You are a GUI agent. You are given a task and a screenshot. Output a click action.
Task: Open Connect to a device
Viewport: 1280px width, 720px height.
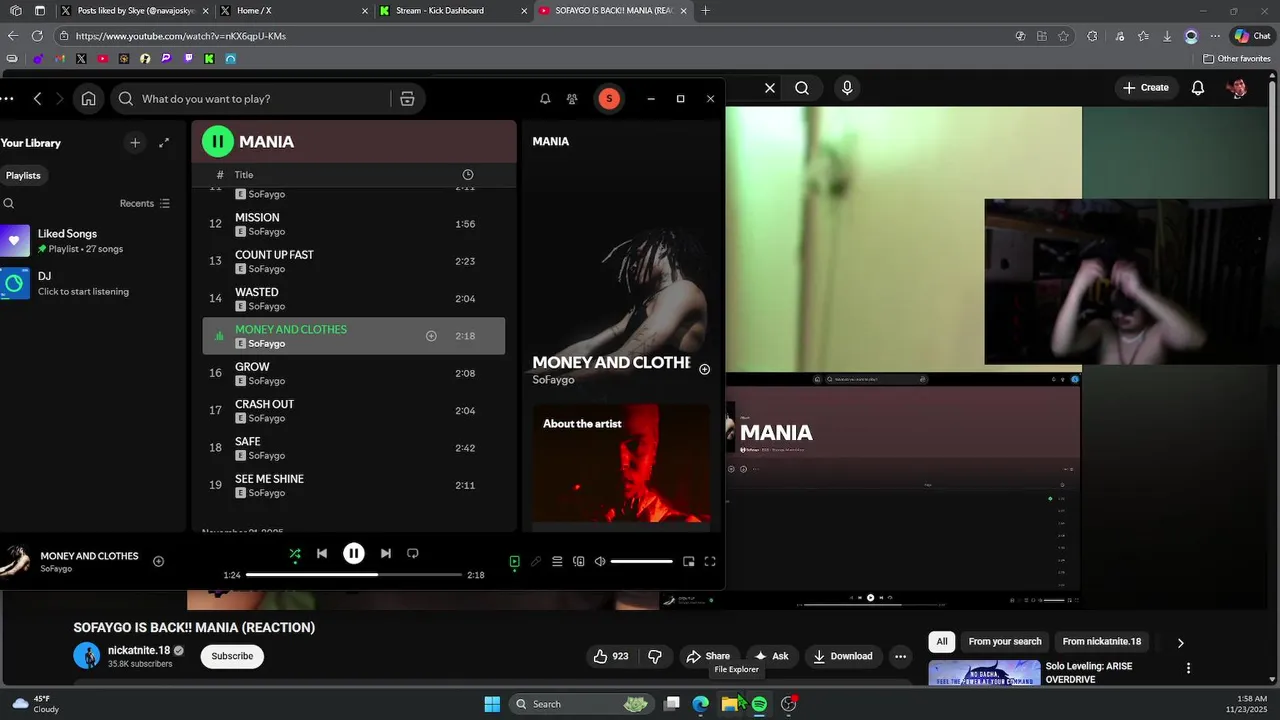578,562
